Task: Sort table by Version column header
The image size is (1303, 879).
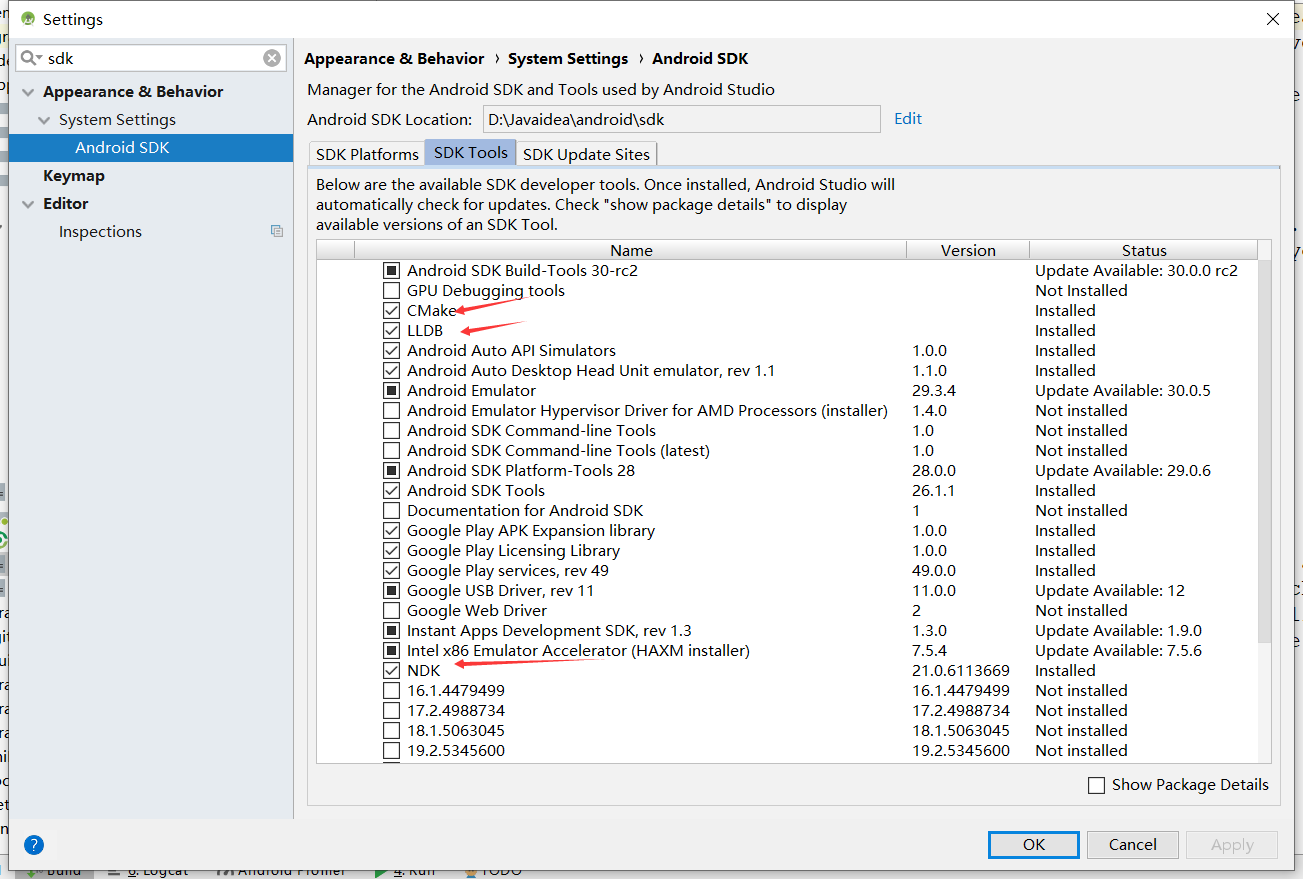Action: coord(968,250)
